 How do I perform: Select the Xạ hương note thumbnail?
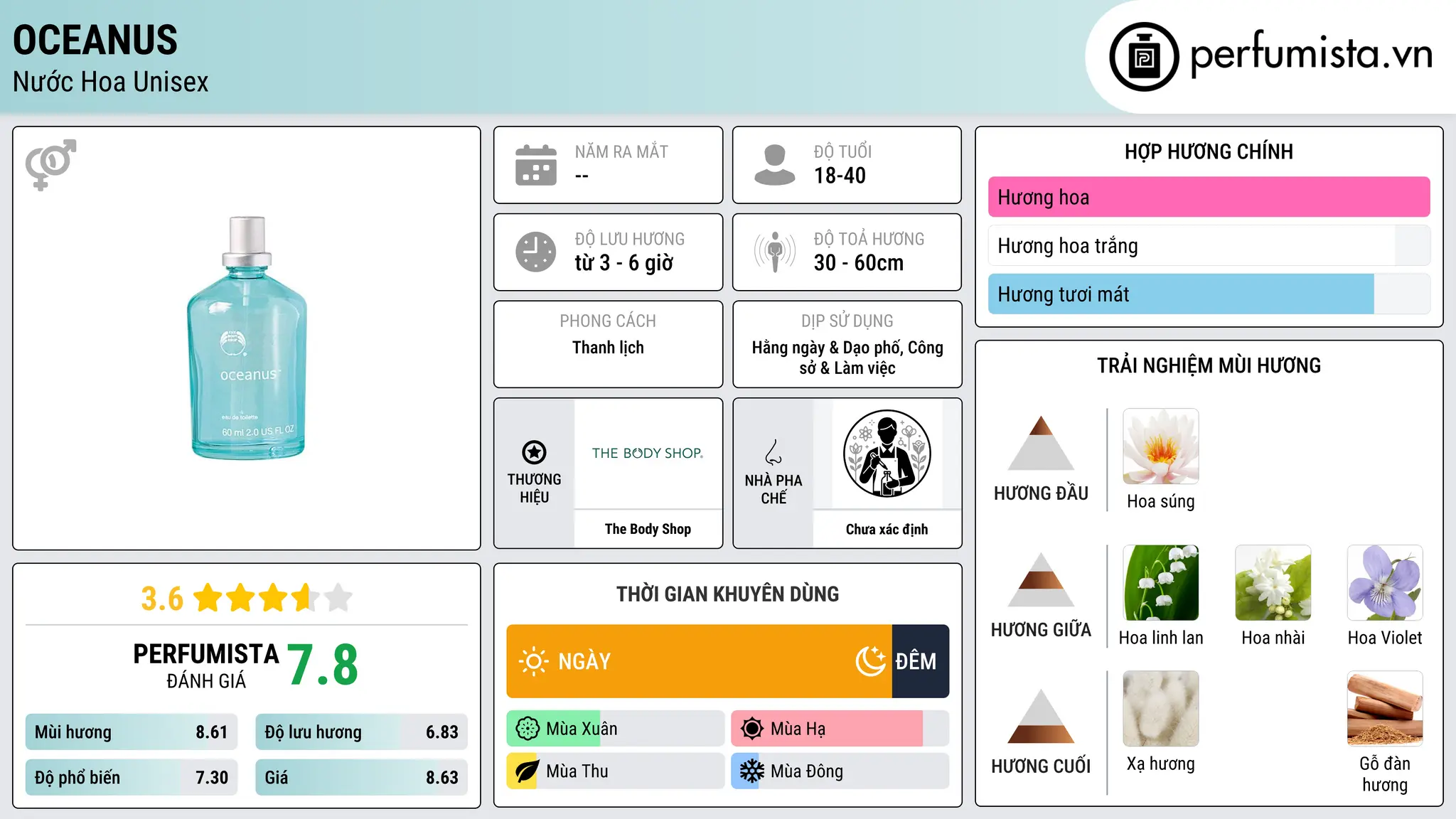pyautogui.click(x=1161, y=709)
